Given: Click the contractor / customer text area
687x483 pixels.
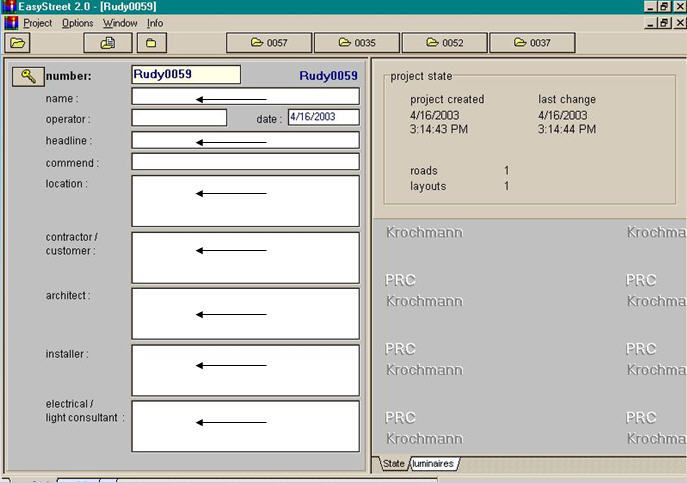Looking at the screenshot, I should point(245,258).
